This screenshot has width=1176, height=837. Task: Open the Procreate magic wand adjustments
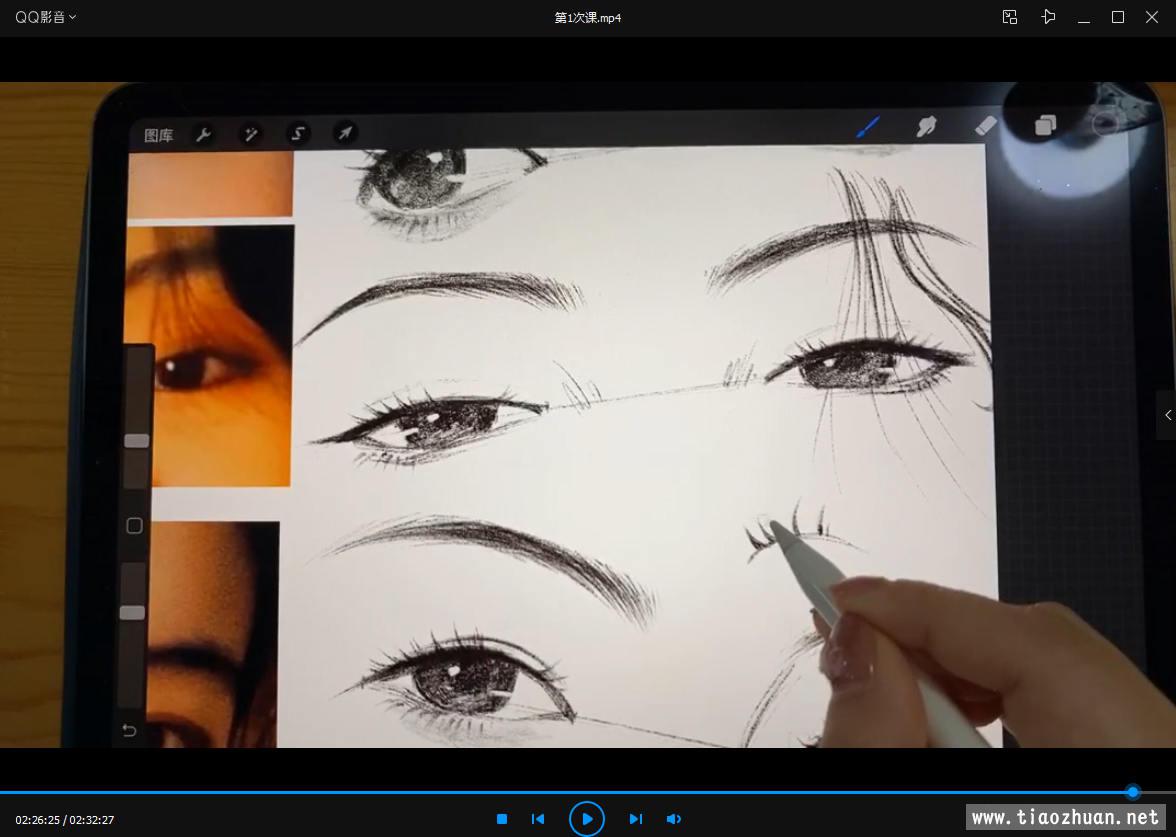[250, 134]
